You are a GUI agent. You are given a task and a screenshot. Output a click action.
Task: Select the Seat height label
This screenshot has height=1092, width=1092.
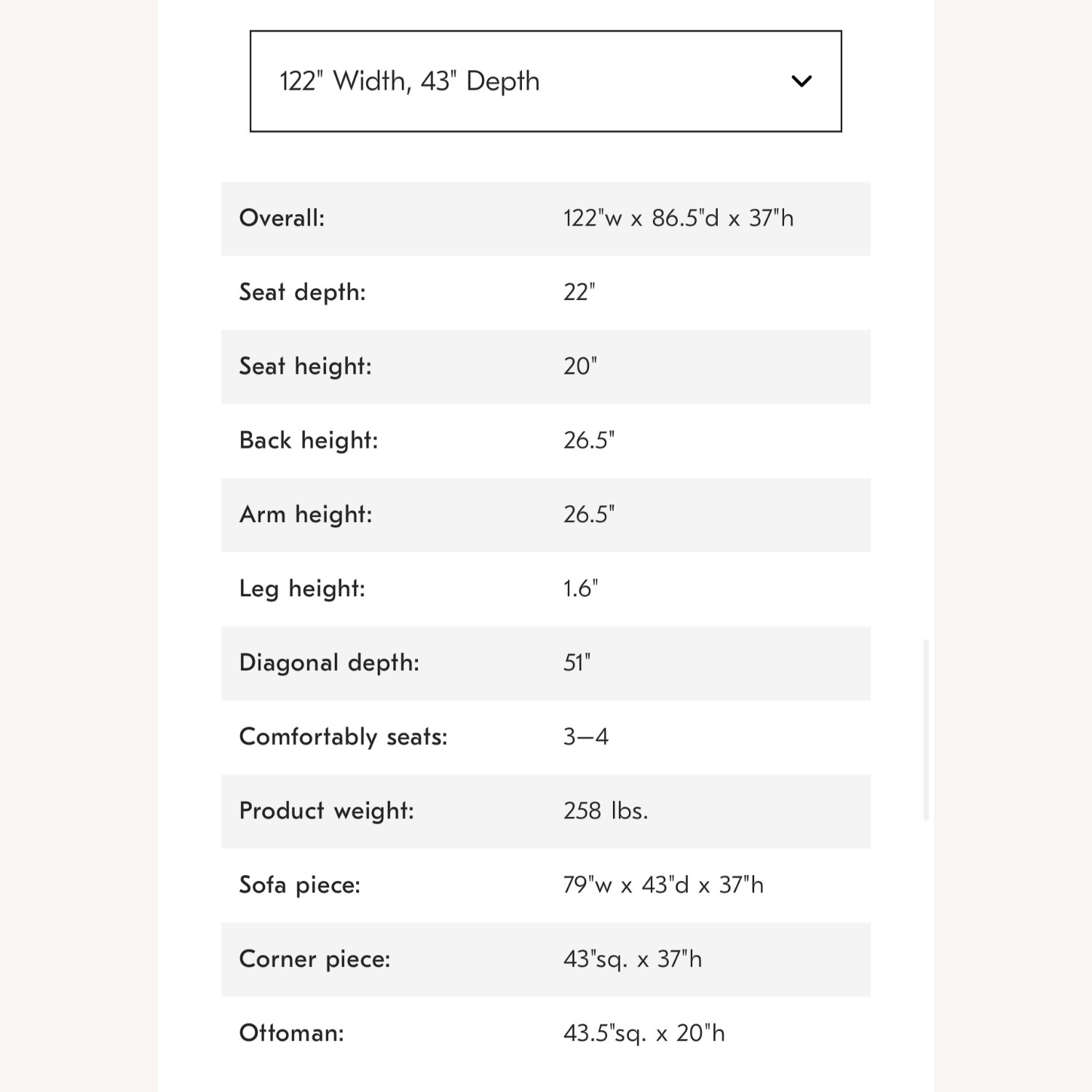(x=305, y=365)
